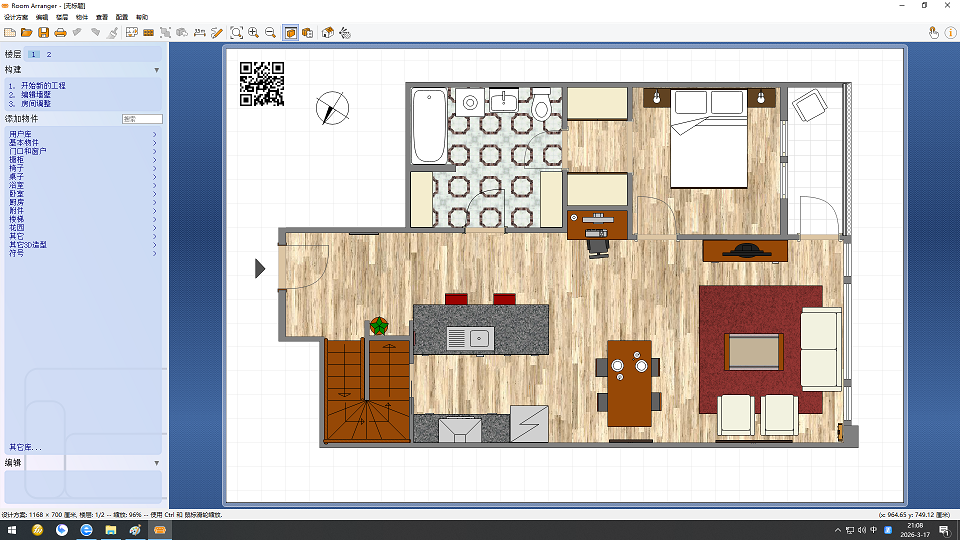
Task: Click the Zoom to fit icon
Action: coord(237,33)
